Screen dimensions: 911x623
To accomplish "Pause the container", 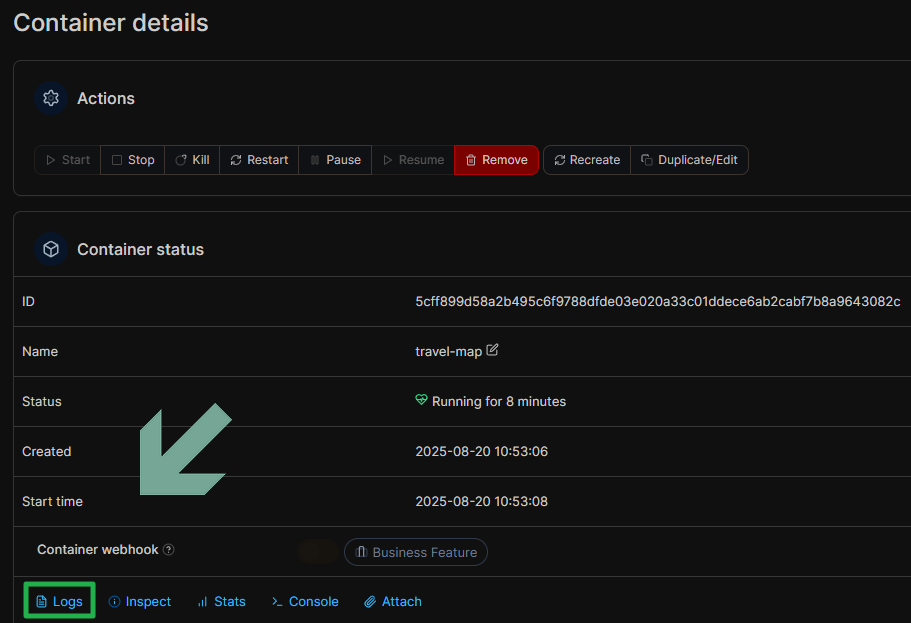I will click(335, 160).
